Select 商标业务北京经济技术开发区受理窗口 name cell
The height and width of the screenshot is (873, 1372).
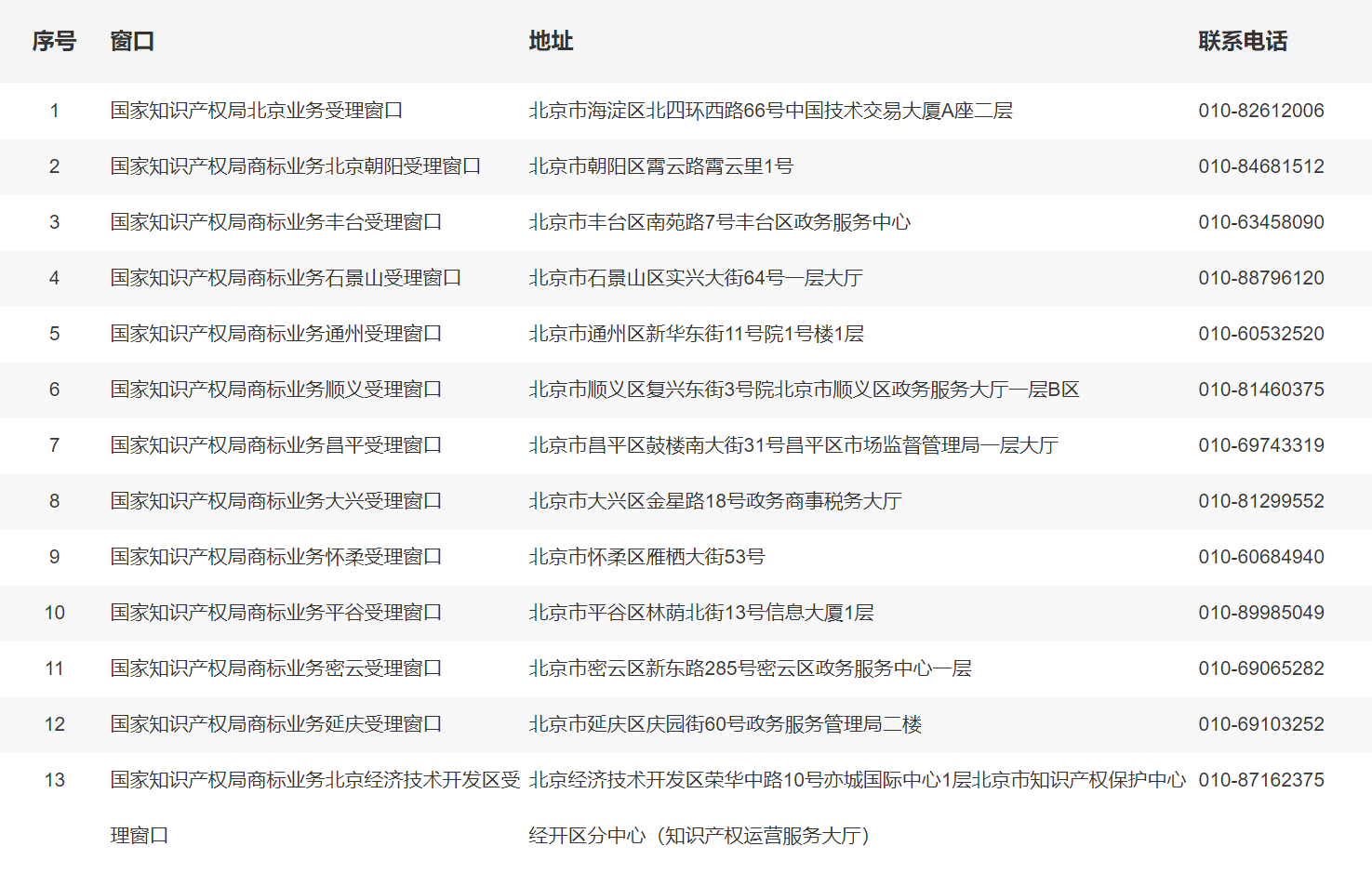pos(315,808)
